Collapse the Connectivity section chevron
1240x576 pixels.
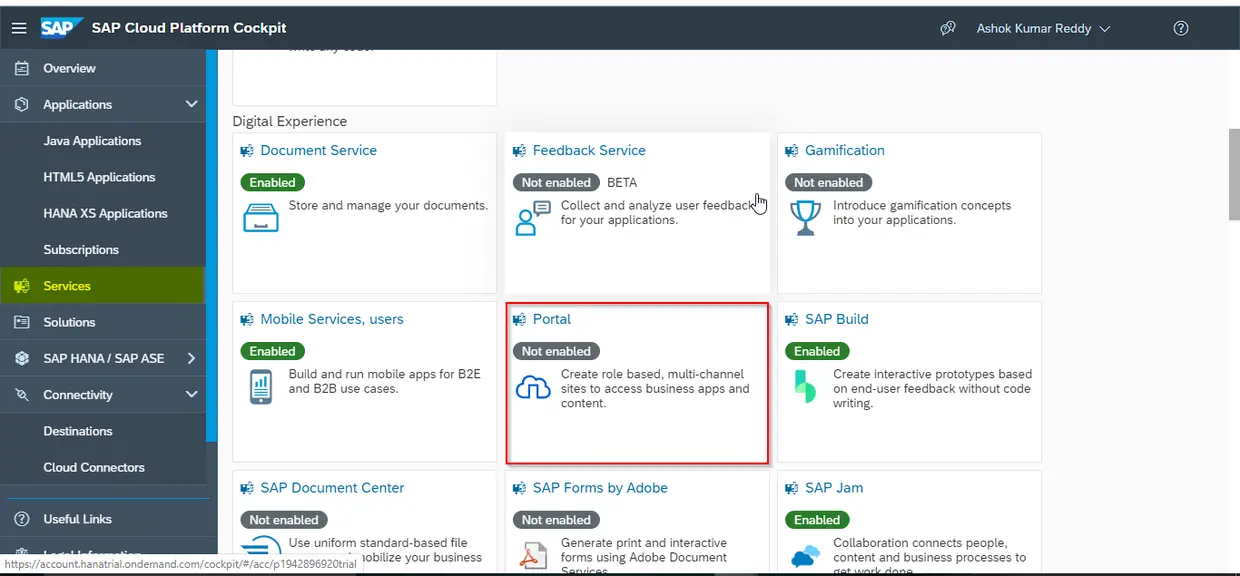(192, 395)
